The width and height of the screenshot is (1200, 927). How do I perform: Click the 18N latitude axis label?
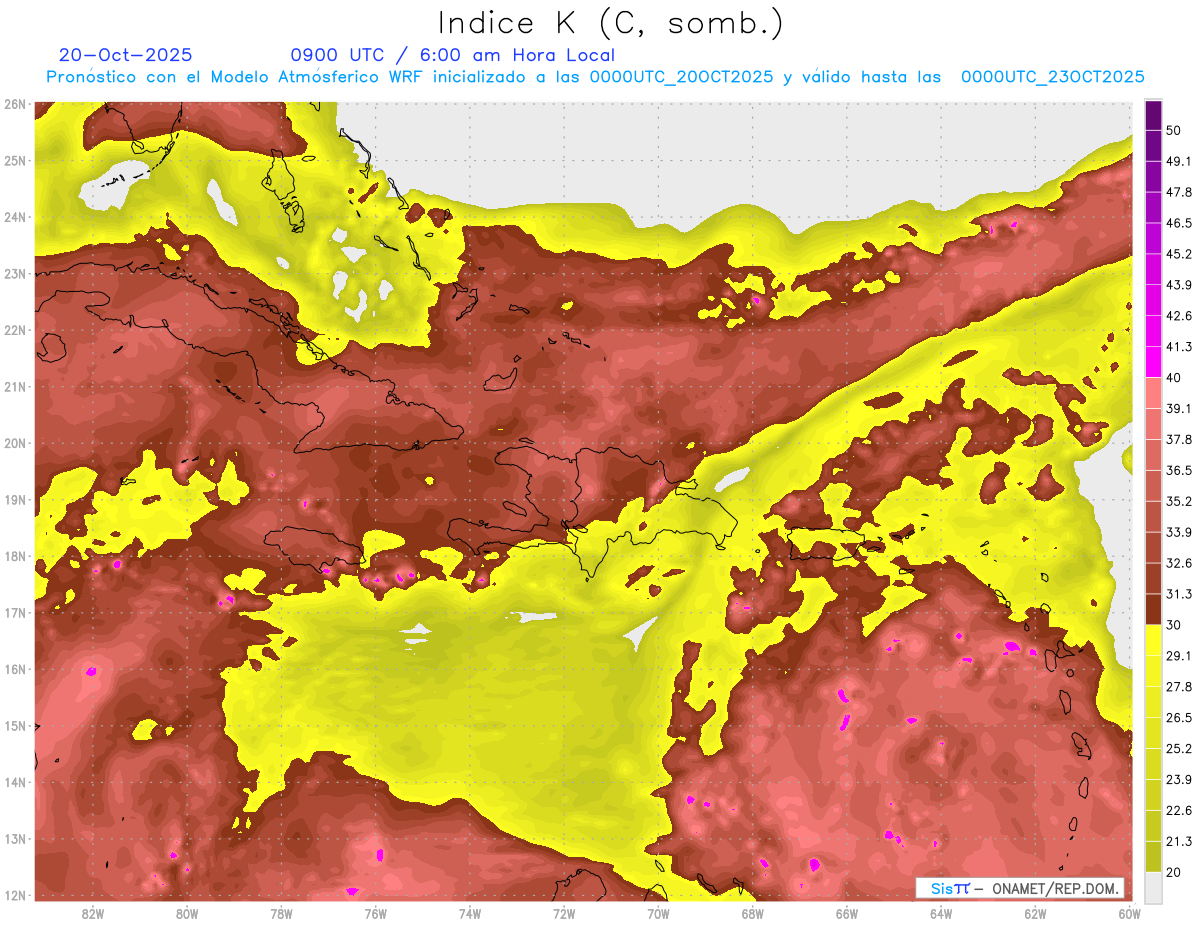(x=14, y=556)
